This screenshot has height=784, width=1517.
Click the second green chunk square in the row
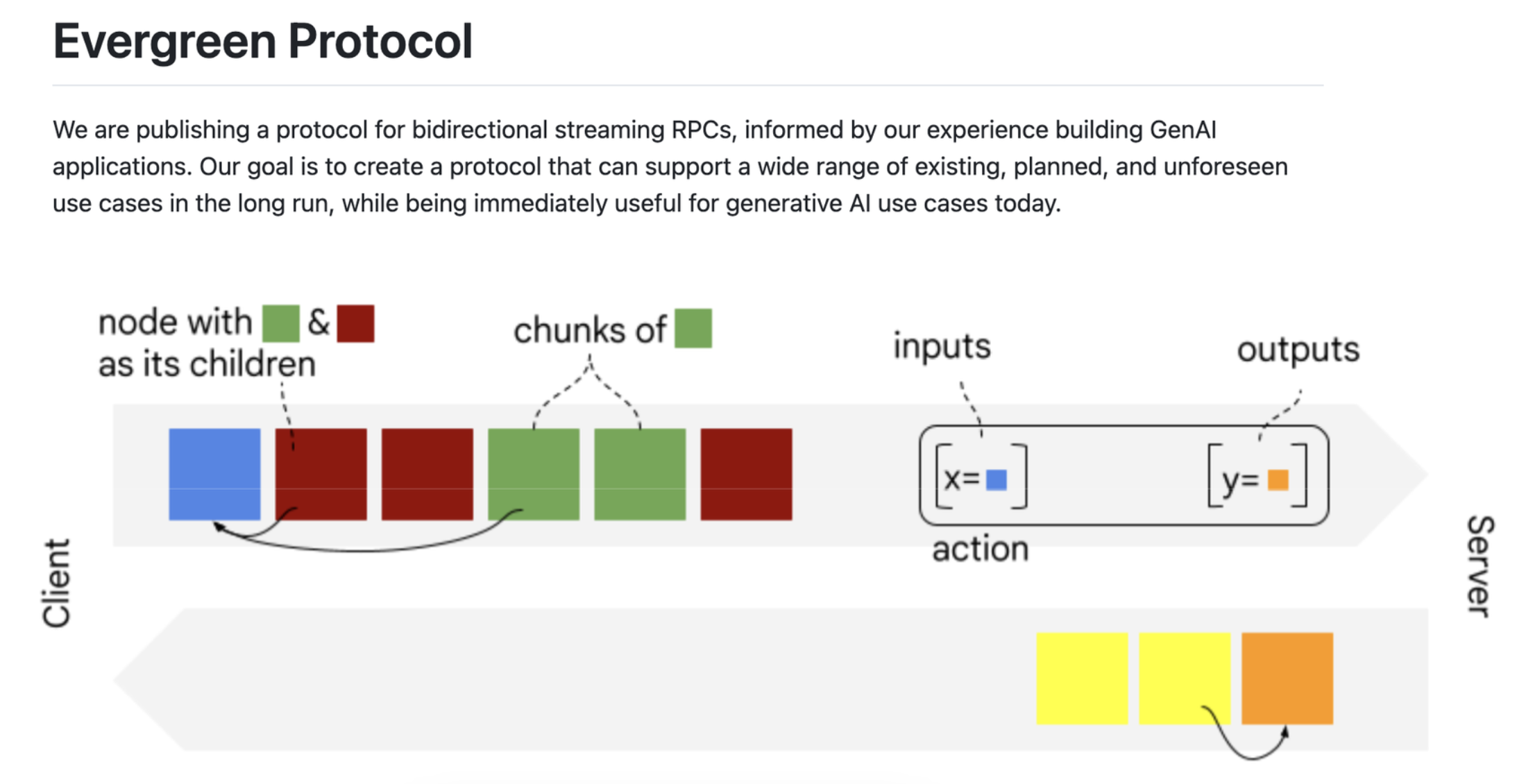tap(640, 474)
